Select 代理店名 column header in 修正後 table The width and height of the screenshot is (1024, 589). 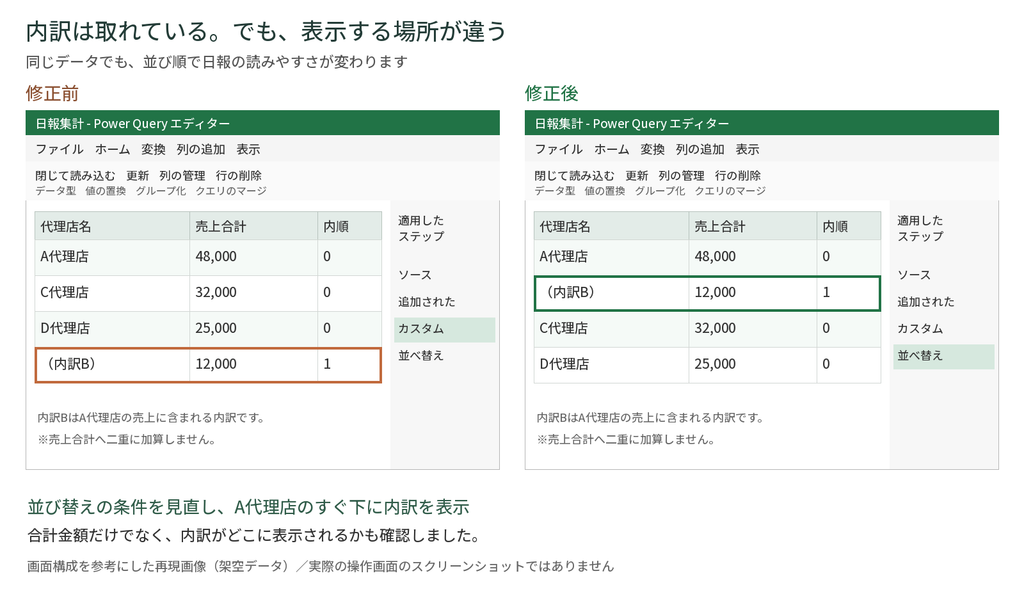(x=611, y=226)
